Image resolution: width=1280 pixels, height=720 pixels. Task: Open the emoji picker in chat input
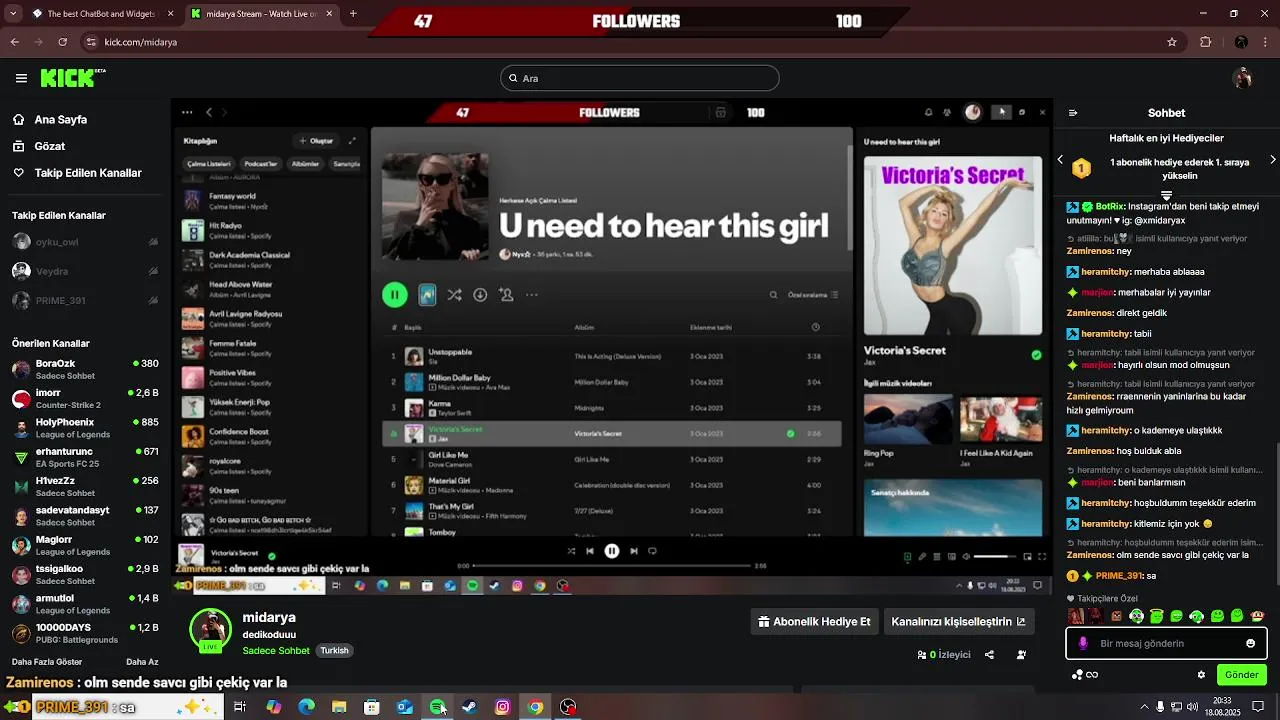pos(1250,643)
